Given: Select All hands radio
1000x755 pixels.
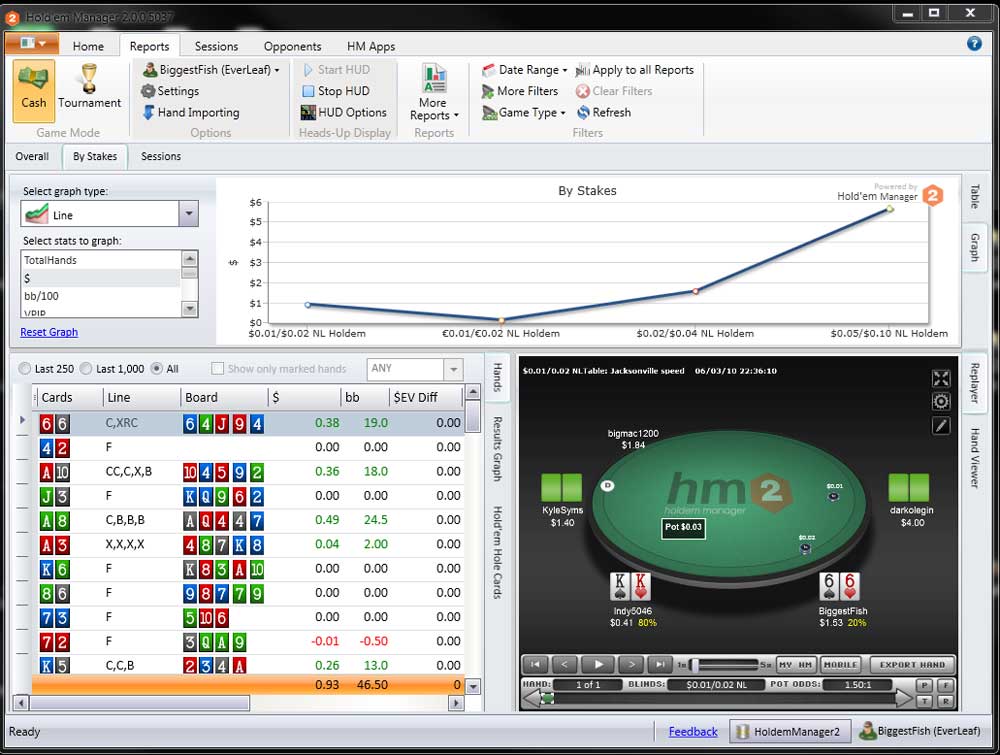Looking at the screenshot, I should click(156, 369).
